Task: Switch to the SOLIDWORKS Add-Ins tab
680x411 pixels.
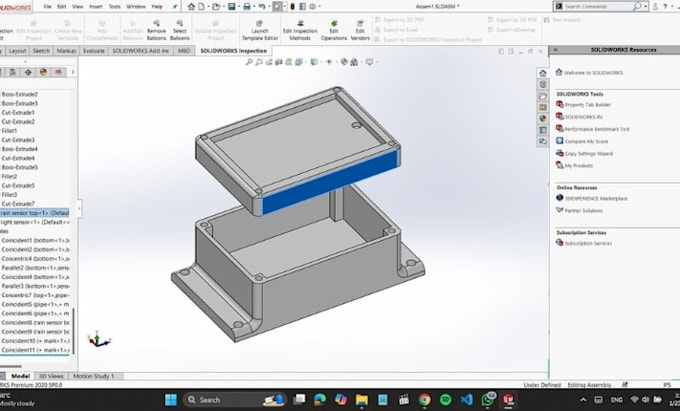Action: pyautogui.click(x=141, y=51)
